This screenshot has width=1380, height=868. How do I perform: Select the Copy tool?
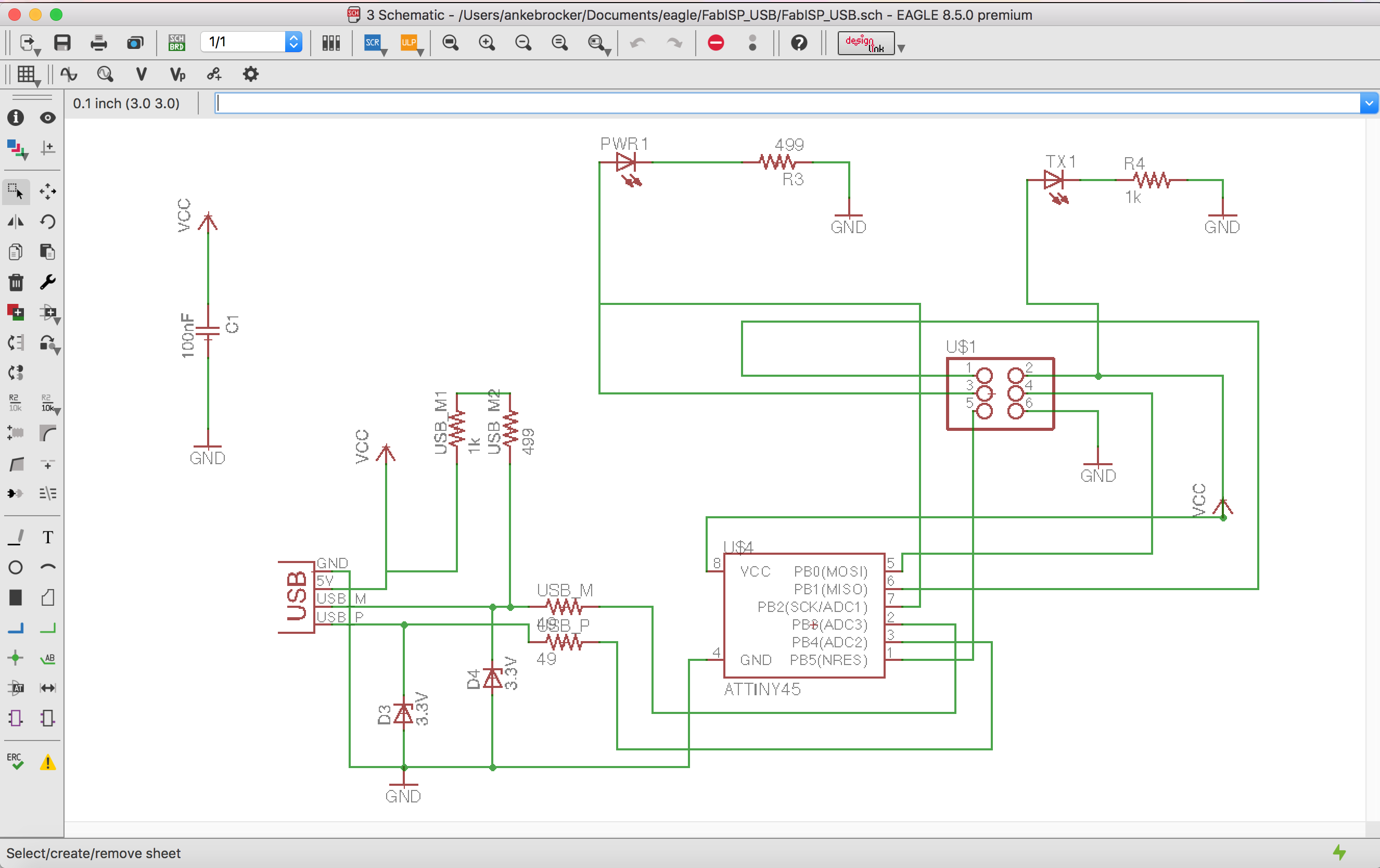[16, 252]
